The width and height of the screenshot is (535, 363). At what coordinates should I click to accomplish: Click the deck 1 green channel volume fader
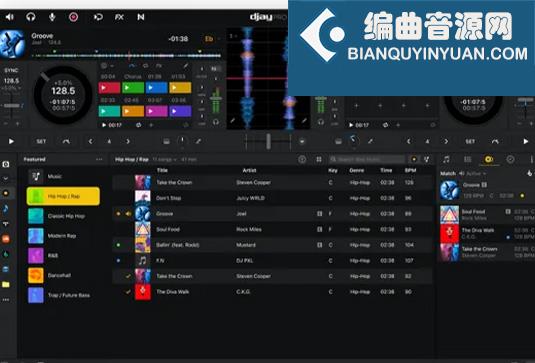pyautogui.click(x=216, y=98)
